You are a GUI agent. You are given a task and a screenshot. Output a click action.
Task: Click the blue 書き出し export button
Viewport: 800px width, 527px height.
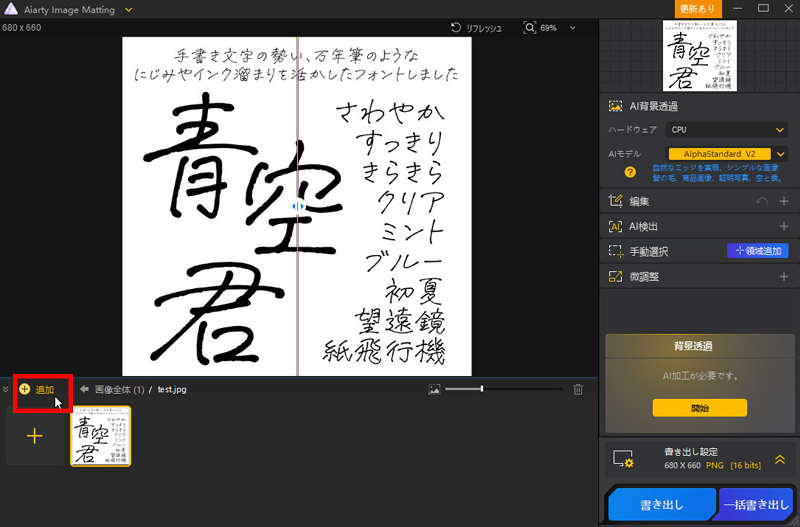(x=662, y=505)
